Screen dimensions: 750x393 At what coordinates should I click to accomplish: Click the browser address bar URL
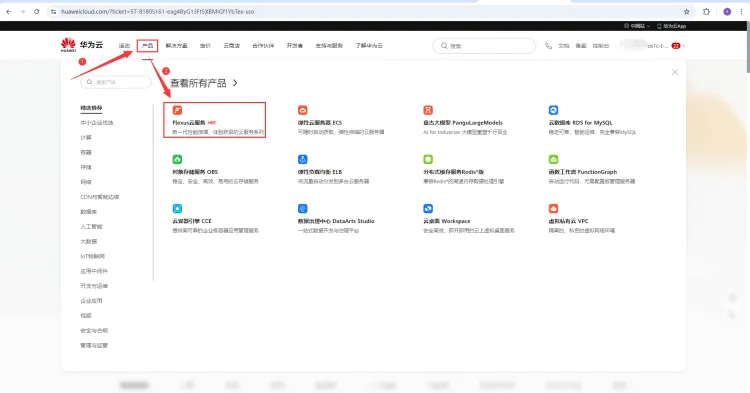pos(157,11)
